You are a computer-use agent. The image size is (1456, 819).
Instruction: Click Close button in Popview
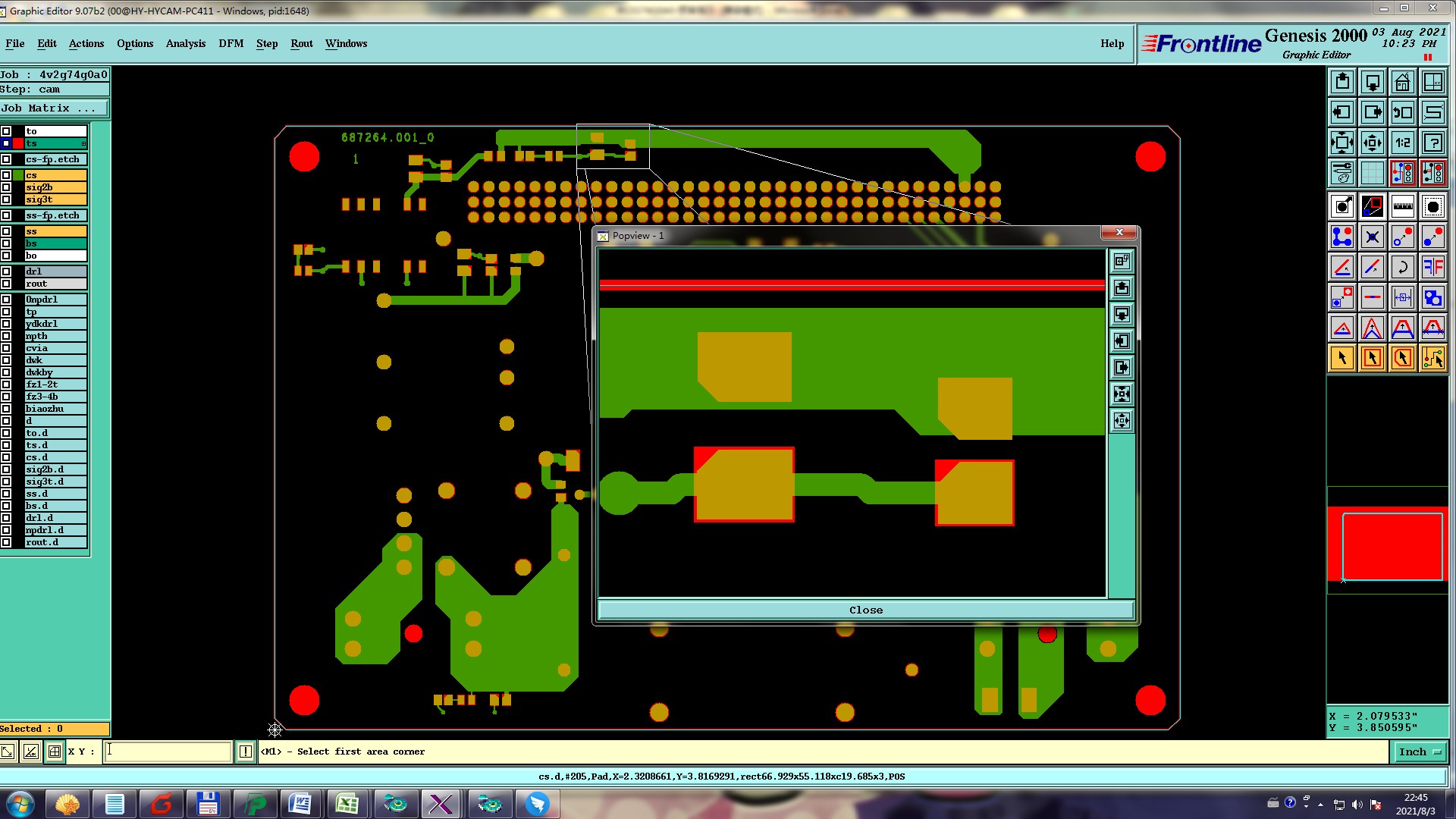click(x=865, y=610)
